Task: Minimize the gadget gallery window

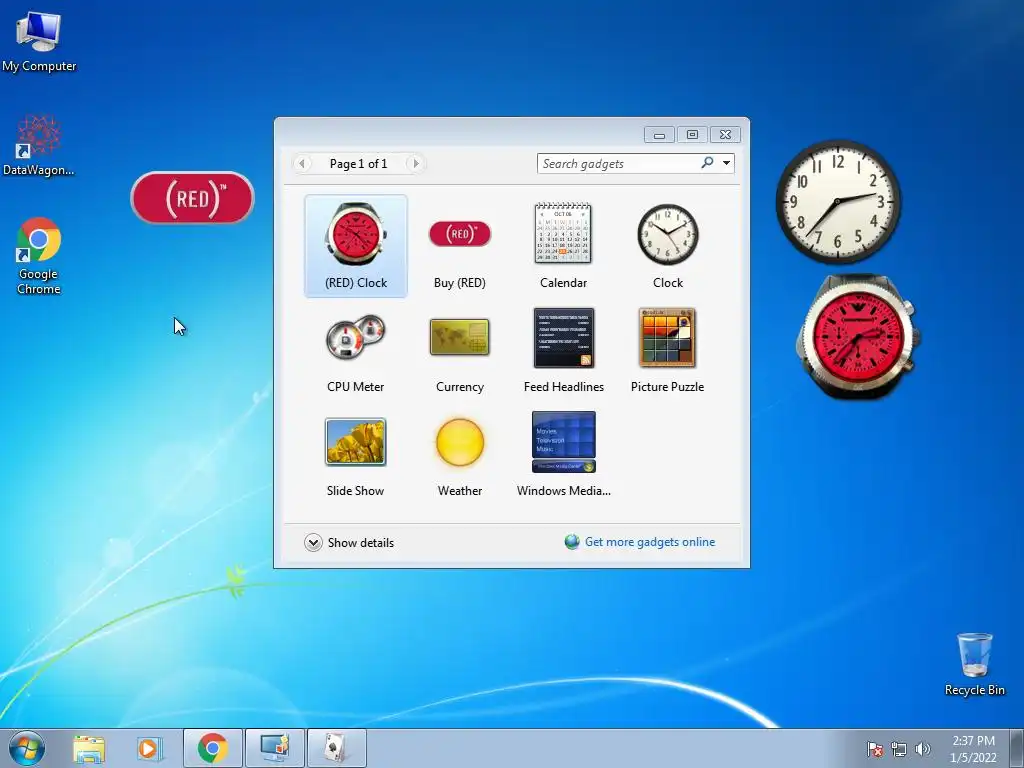Action: pos(659,135)
